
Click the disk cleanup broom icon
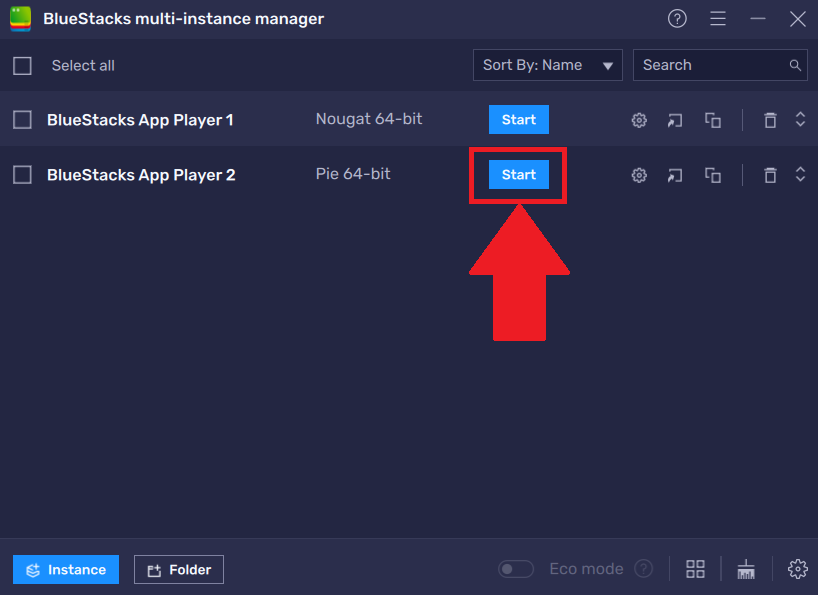[746, 569]
